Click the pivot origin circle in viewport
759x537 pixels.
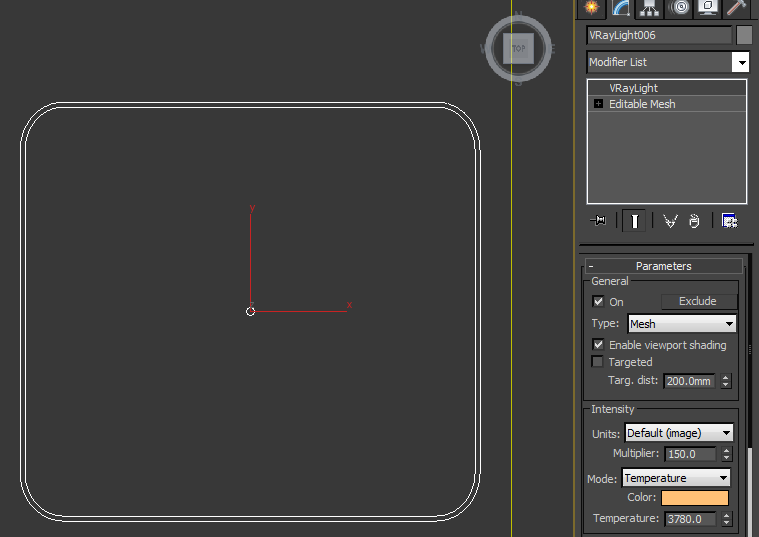click(x=250, y=311)
